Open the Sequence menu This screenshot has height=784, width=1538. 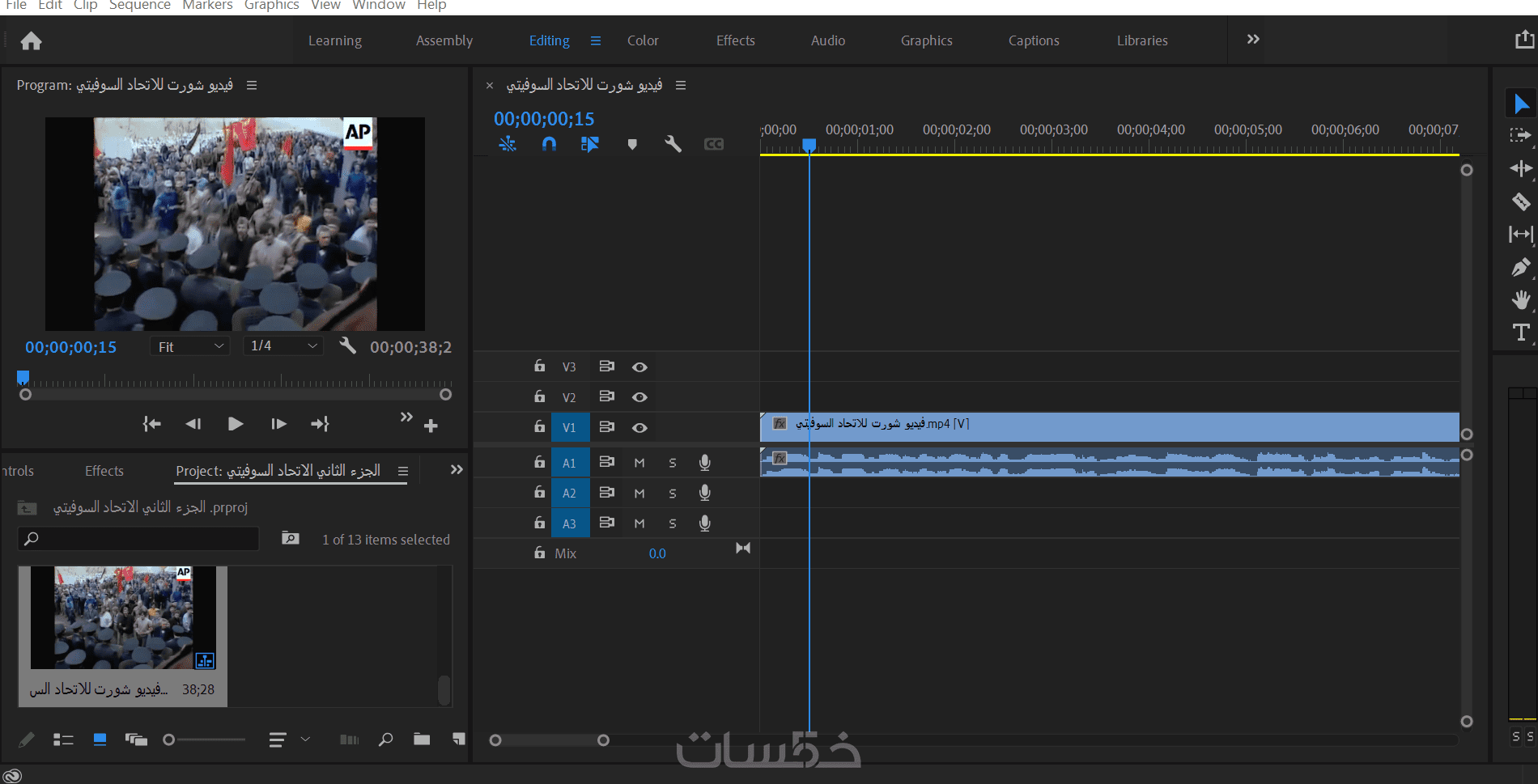click(x=139, y=6)
